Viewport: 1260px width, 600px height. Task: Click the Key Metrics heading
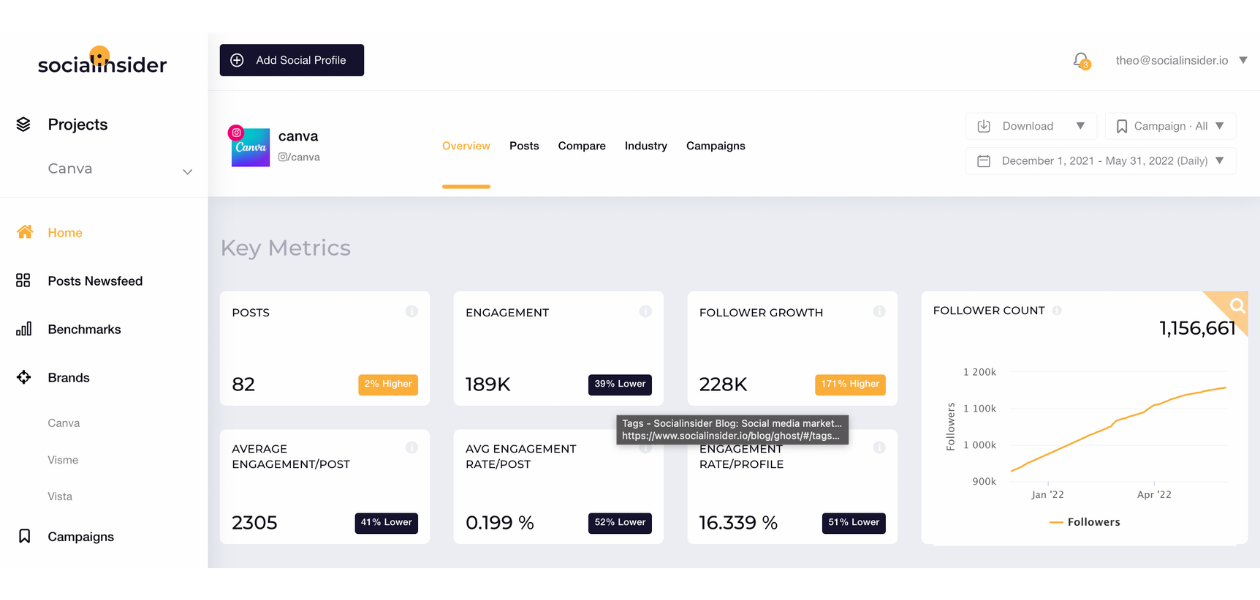pos(285,248)
